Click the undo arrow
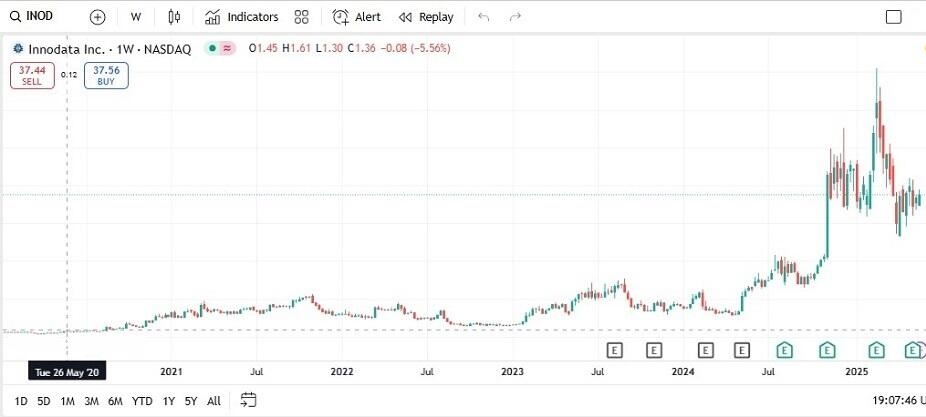Image resolution: width=926 pixels, height=417 pixels. pyautogui.click(x=484, y=17)
